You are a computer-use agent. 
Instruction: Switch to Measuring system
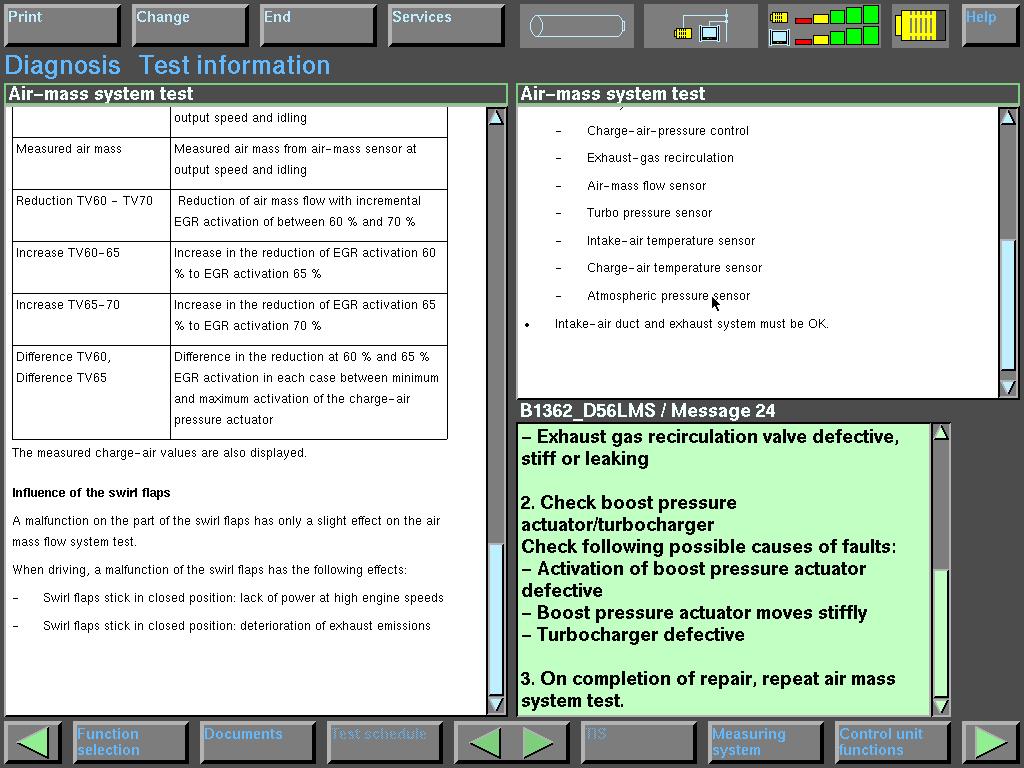[765, 742]
